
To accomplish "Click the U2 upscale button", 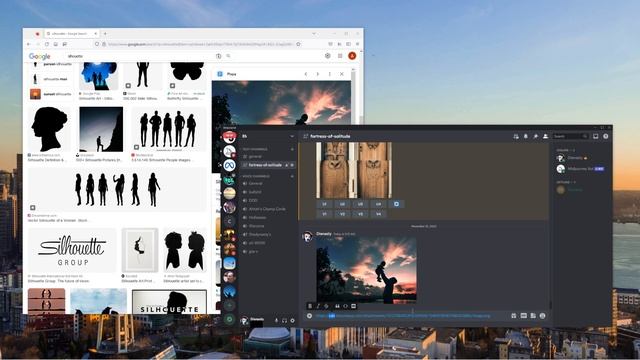I will pos(342,204).
